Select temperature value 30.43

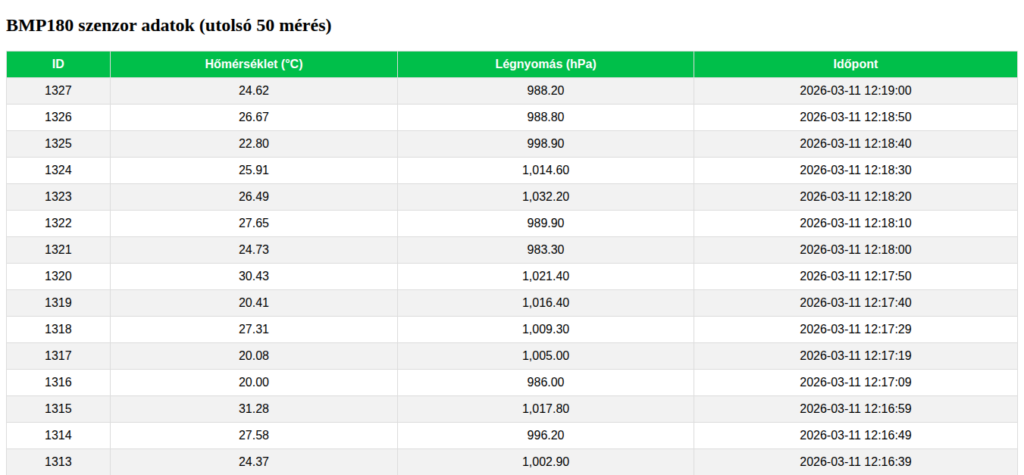tap(253, 276)
